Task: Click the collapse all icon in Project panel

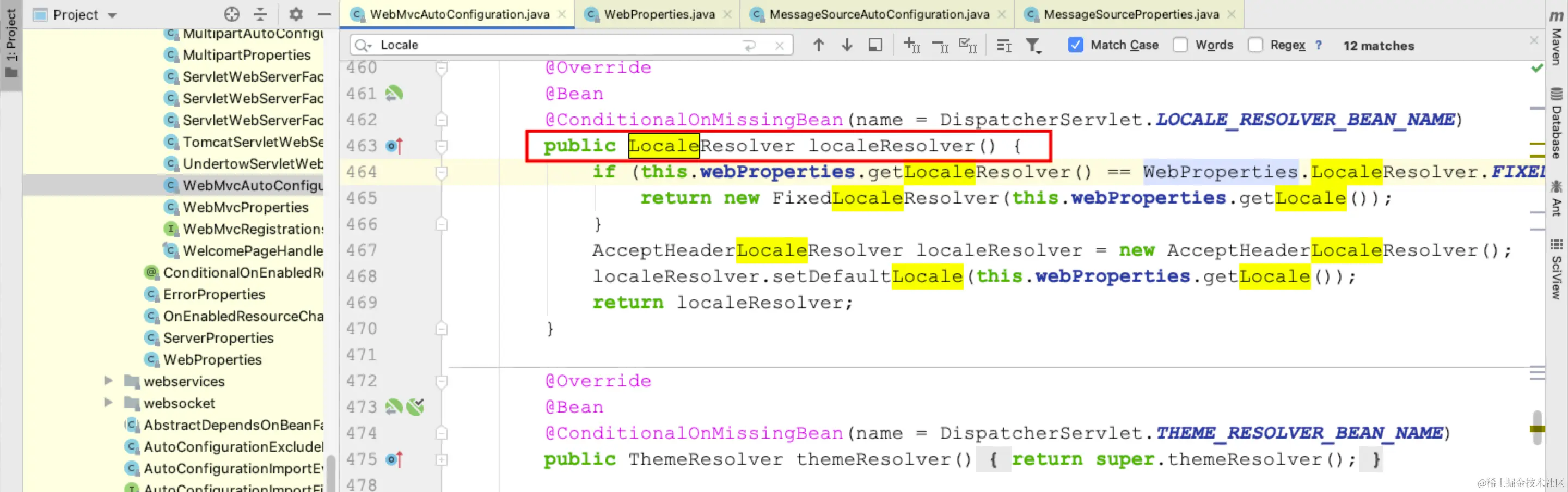Action: pyautogui.click(x=261, y=14)
